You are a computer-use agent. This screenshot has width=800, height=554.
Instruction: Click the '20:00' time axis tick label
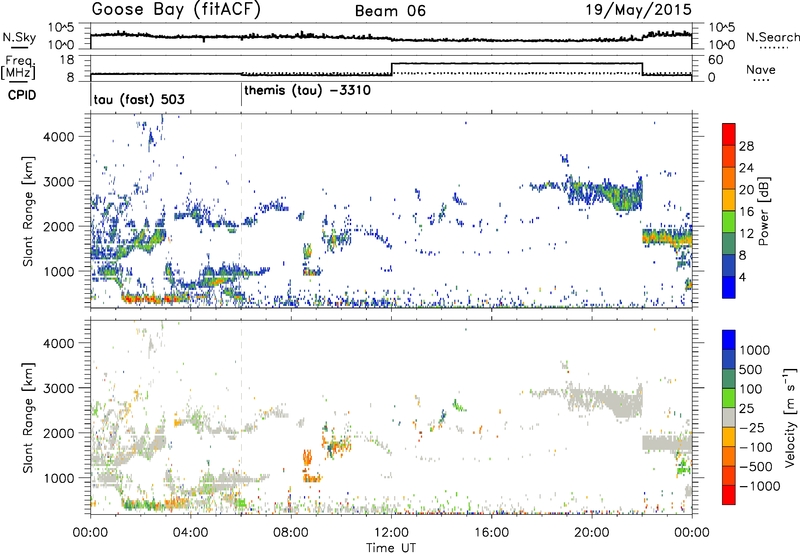tap(591, 533)
